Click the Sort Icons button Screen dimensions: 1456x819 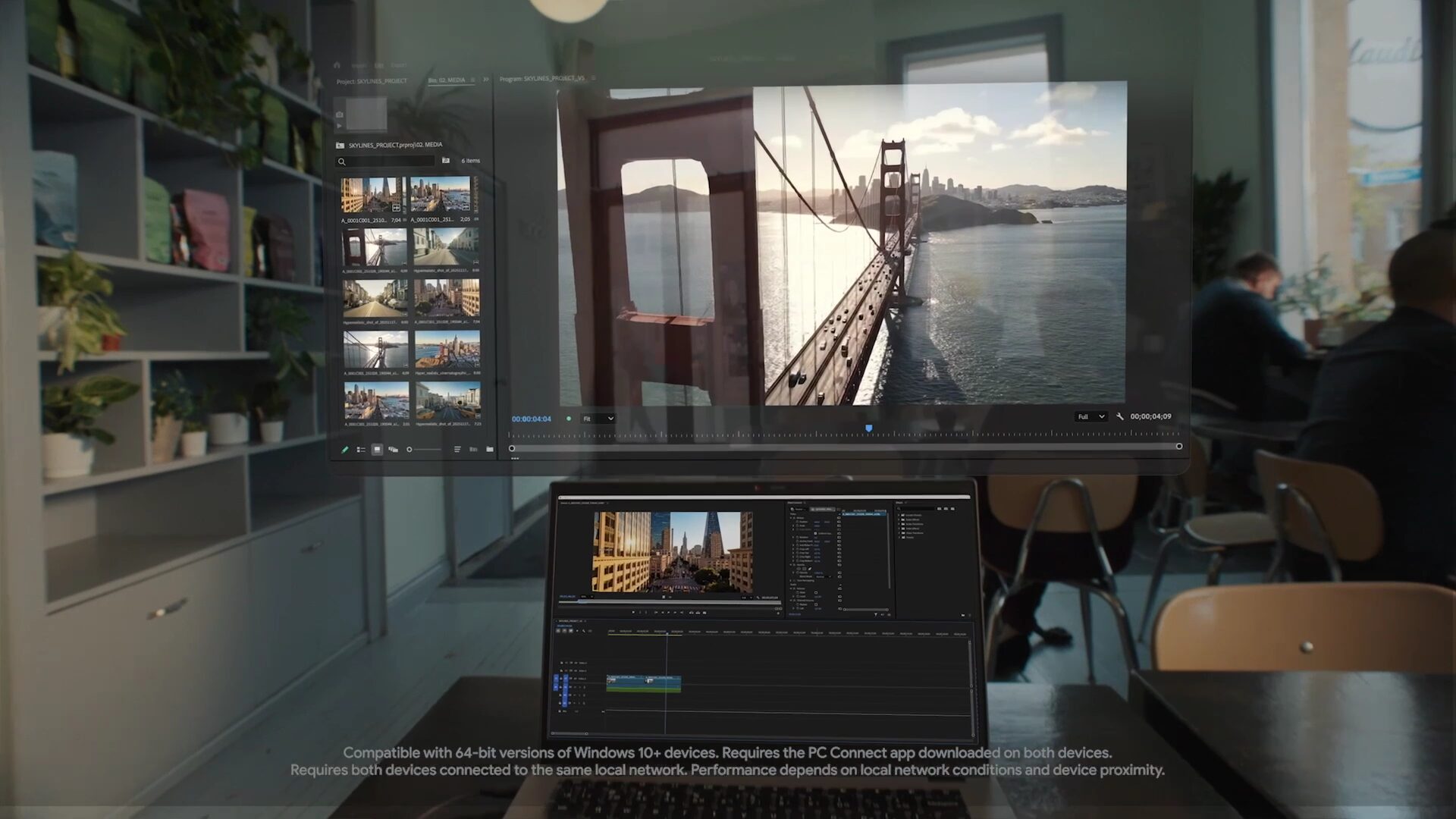tap(457, 450)
